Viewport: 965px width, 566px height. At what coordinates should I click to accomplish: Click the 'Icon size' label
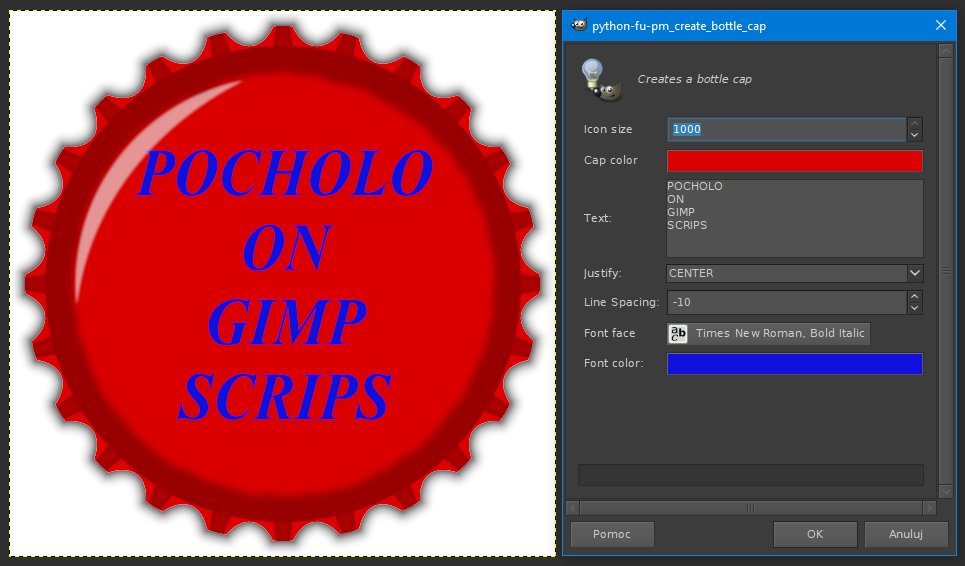[x=607, y=129]
